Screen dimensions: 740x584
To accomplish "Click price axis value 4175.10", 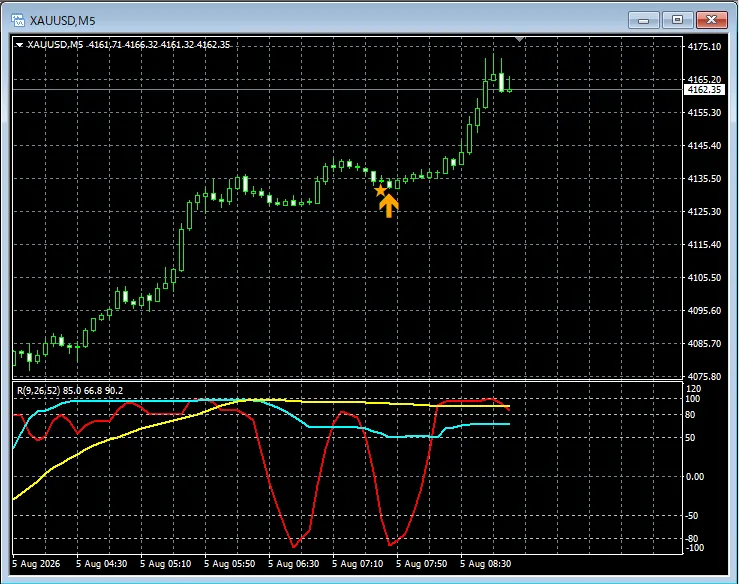I will 704,46.
